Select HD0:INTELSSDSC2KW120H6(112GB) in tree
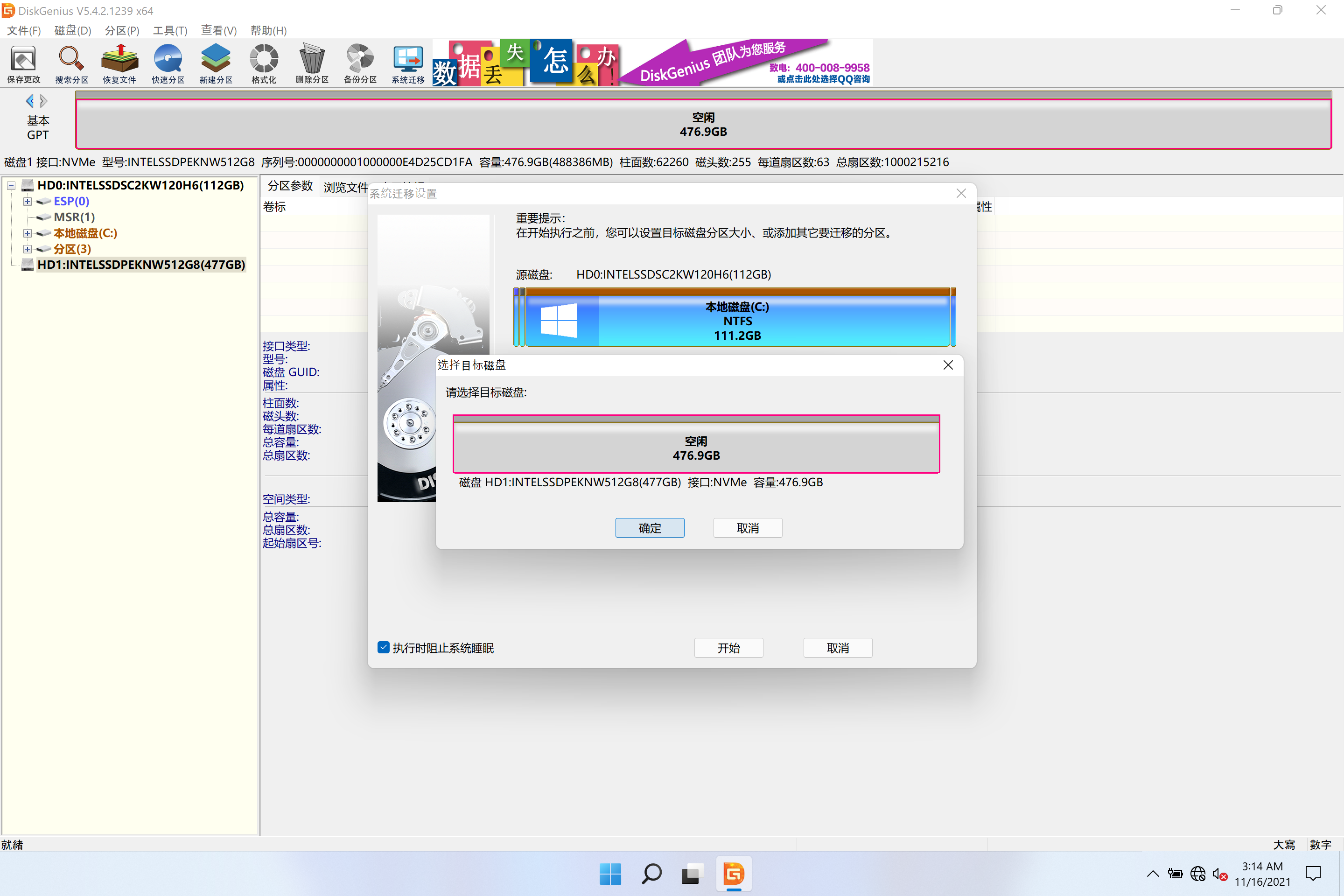The height and width of the screenshot is (896, 1344). click(140, 185)
